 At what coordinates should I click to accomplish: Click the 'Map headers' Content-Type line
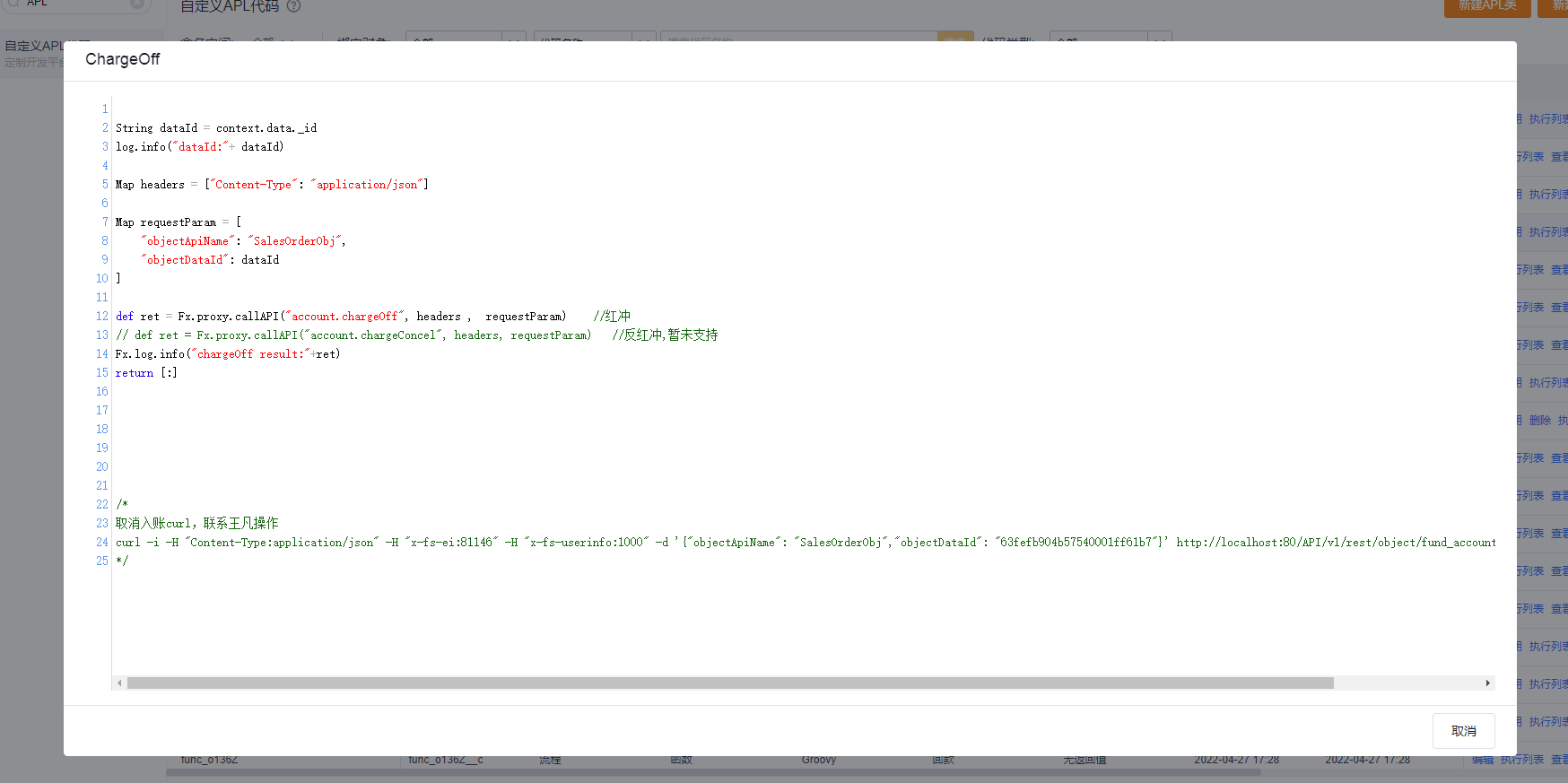pyautogui.click(x=272, y=185)
